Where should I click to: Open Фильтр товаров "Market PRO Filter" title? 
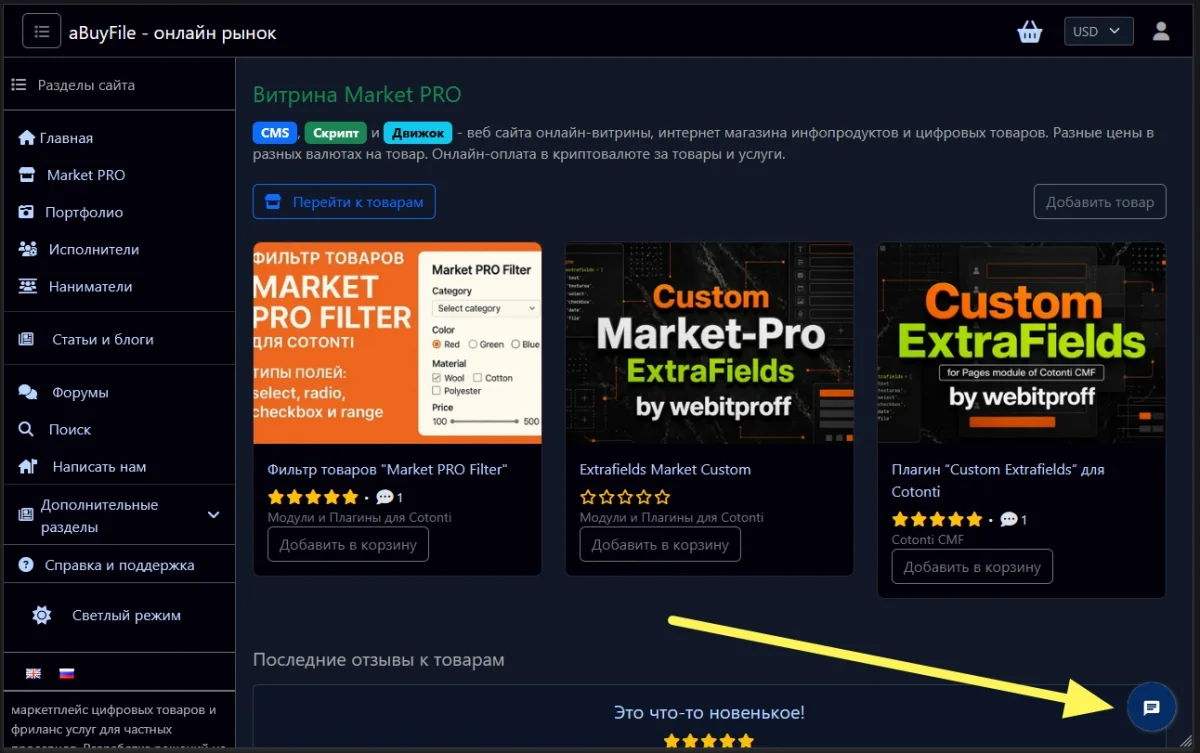387,469
